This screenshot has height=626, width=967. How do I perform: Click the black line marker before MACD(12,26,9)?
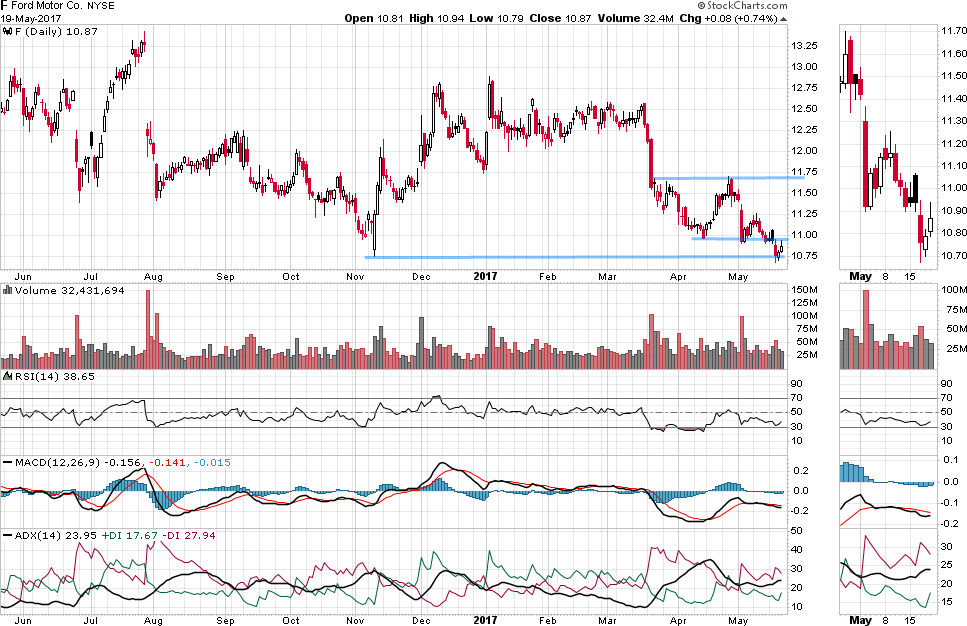pos(7,462)
